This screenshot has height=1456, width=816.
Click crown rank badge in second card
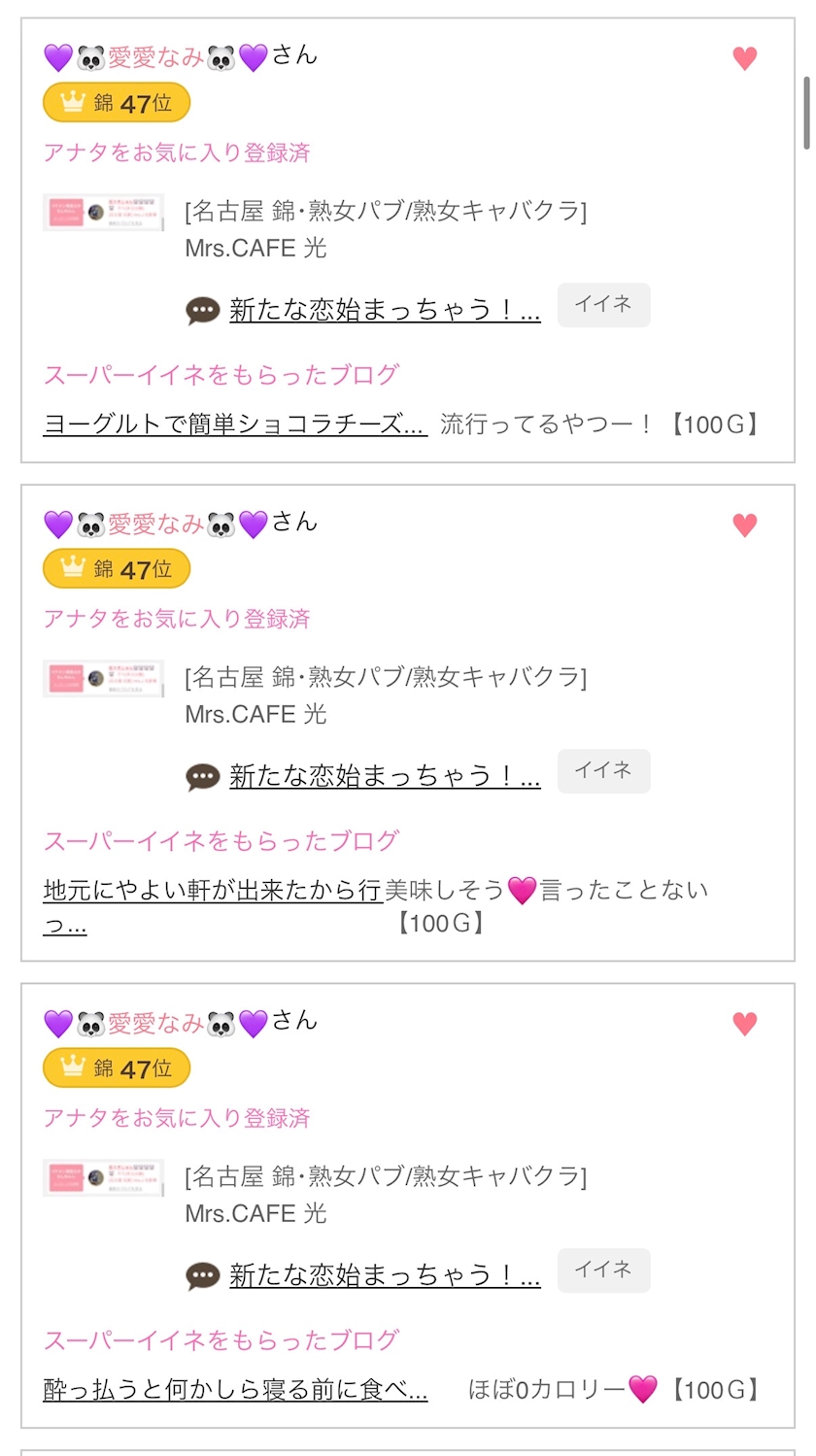(117, 569)
